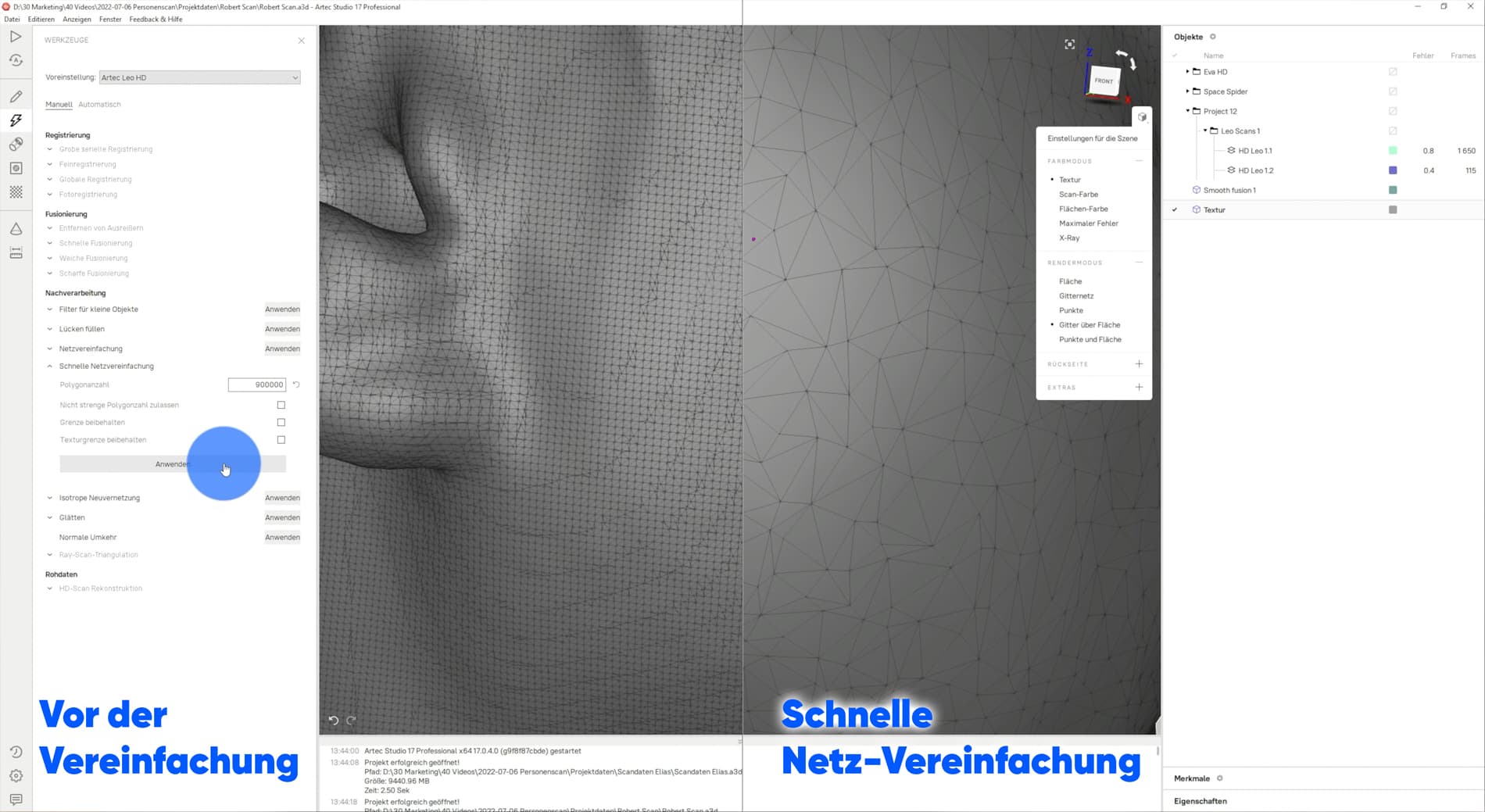
Task: Open the cone-shaped construction tool icon
Action: tap(15, 228)
